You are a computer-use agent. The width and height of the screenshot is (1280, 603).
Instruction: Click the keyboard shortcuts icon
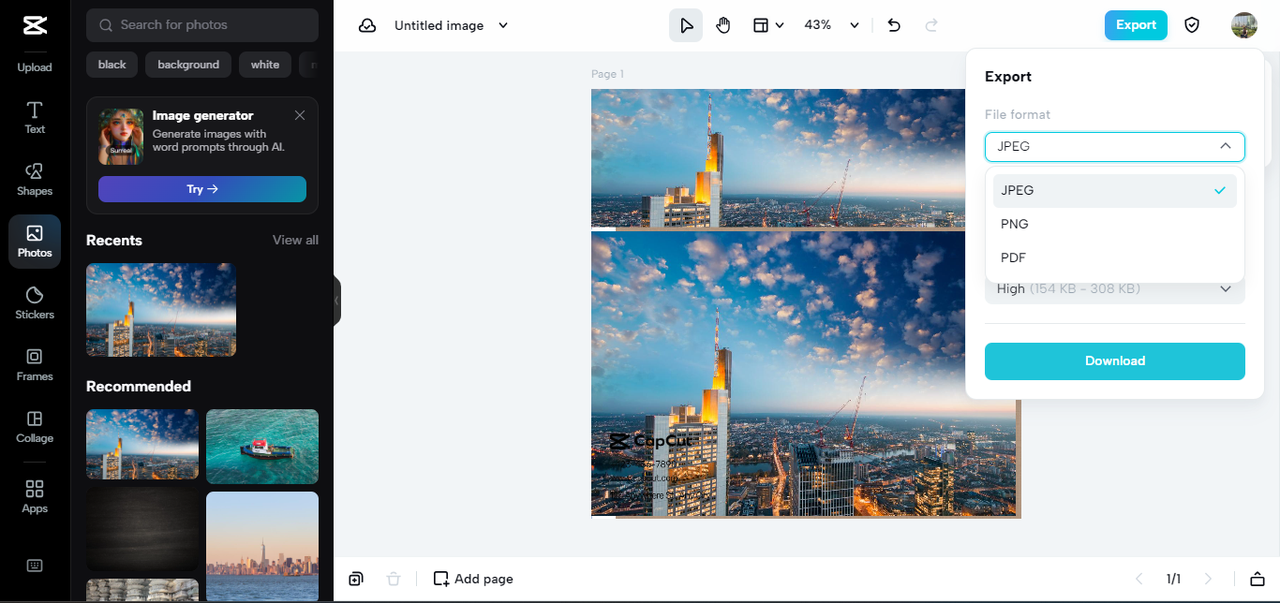[x=34, y=565]
